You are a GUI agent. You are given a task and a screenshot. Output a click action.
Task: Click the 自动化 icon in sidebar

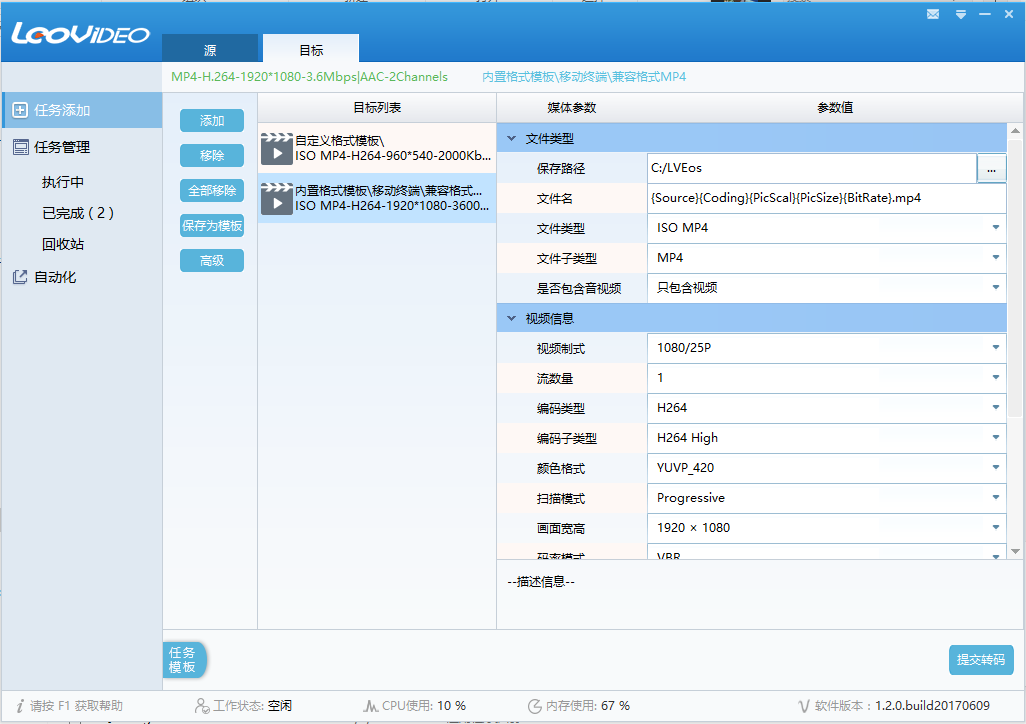point(20,277)
